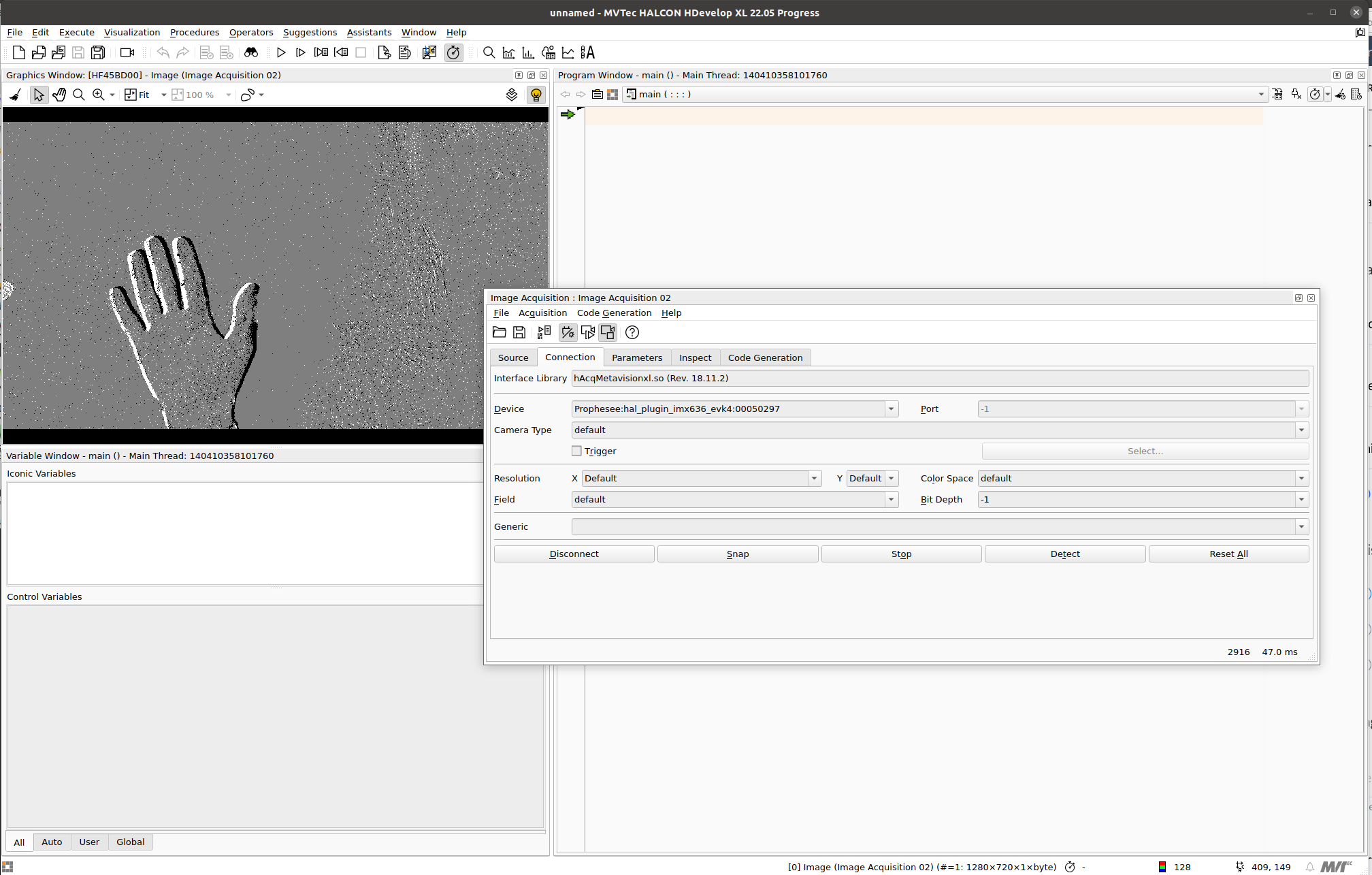Open the line profile tool
Image resolution: width=1372 pixels, height=875 pixels.
pos(568,52)
